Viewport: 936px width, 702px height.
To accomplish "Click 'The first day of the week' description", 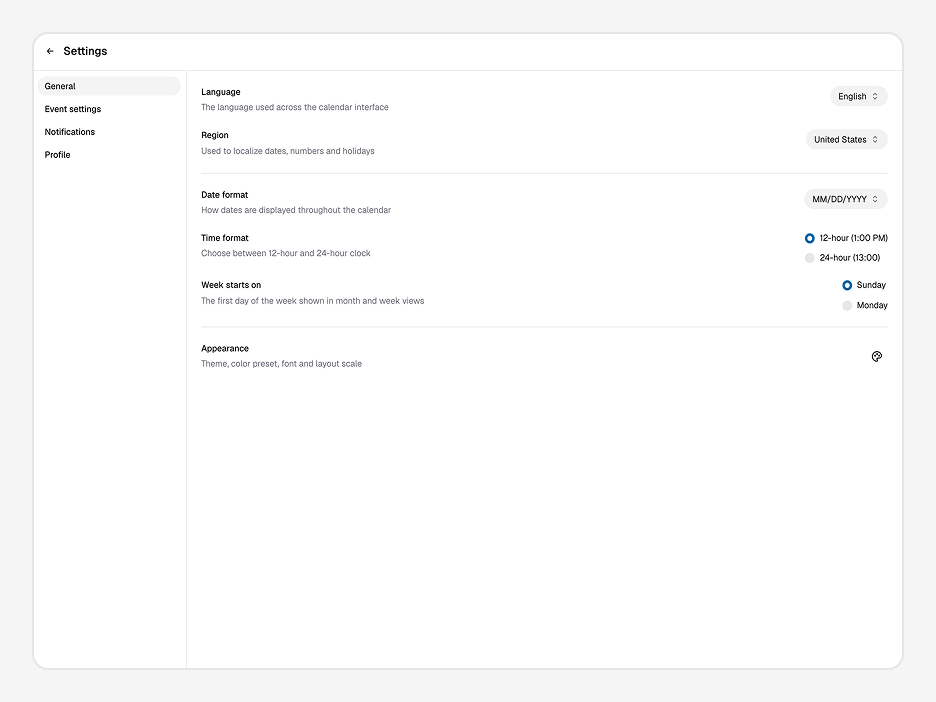I will pos(313,301).
